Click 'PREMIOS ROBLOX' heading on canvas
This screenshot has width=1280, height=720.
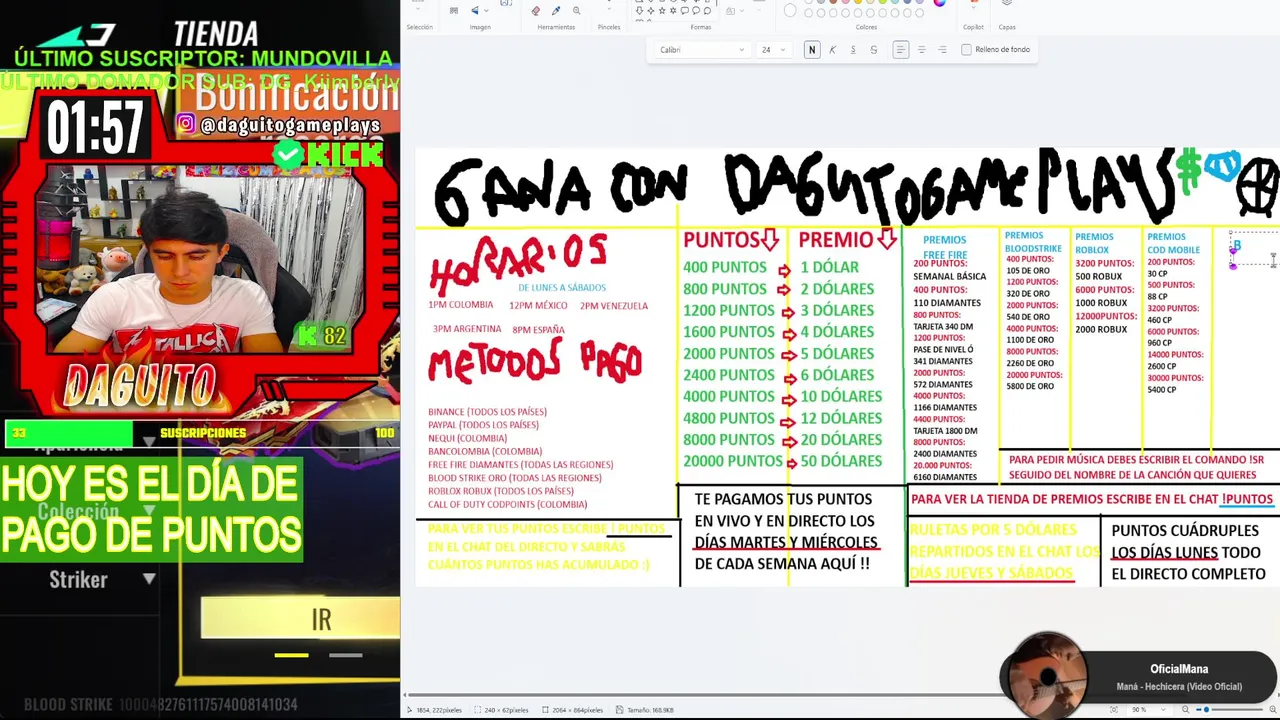click(1094, 243)
